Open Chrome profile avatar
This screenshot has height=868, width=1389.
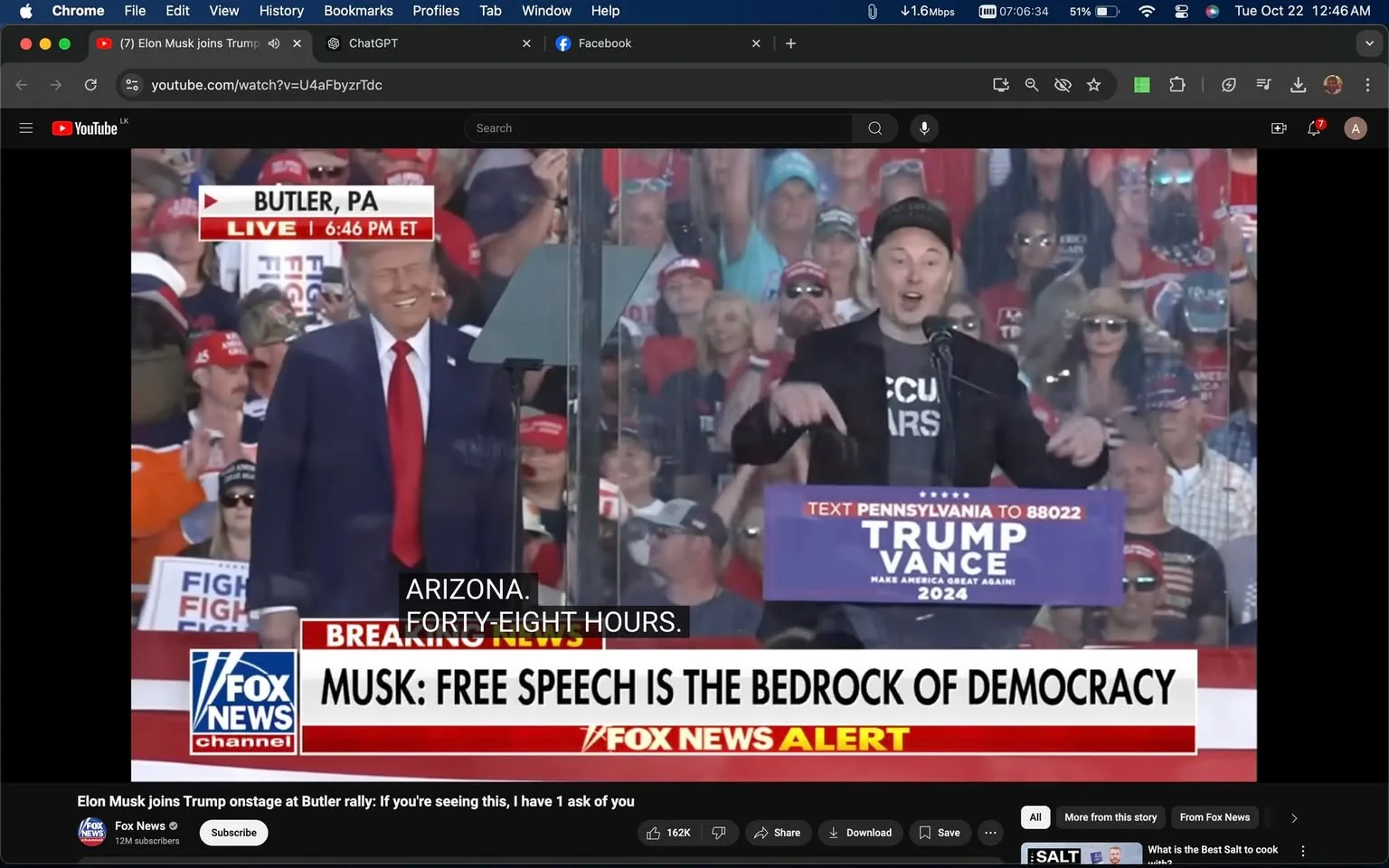click(x=1333, y=85)
